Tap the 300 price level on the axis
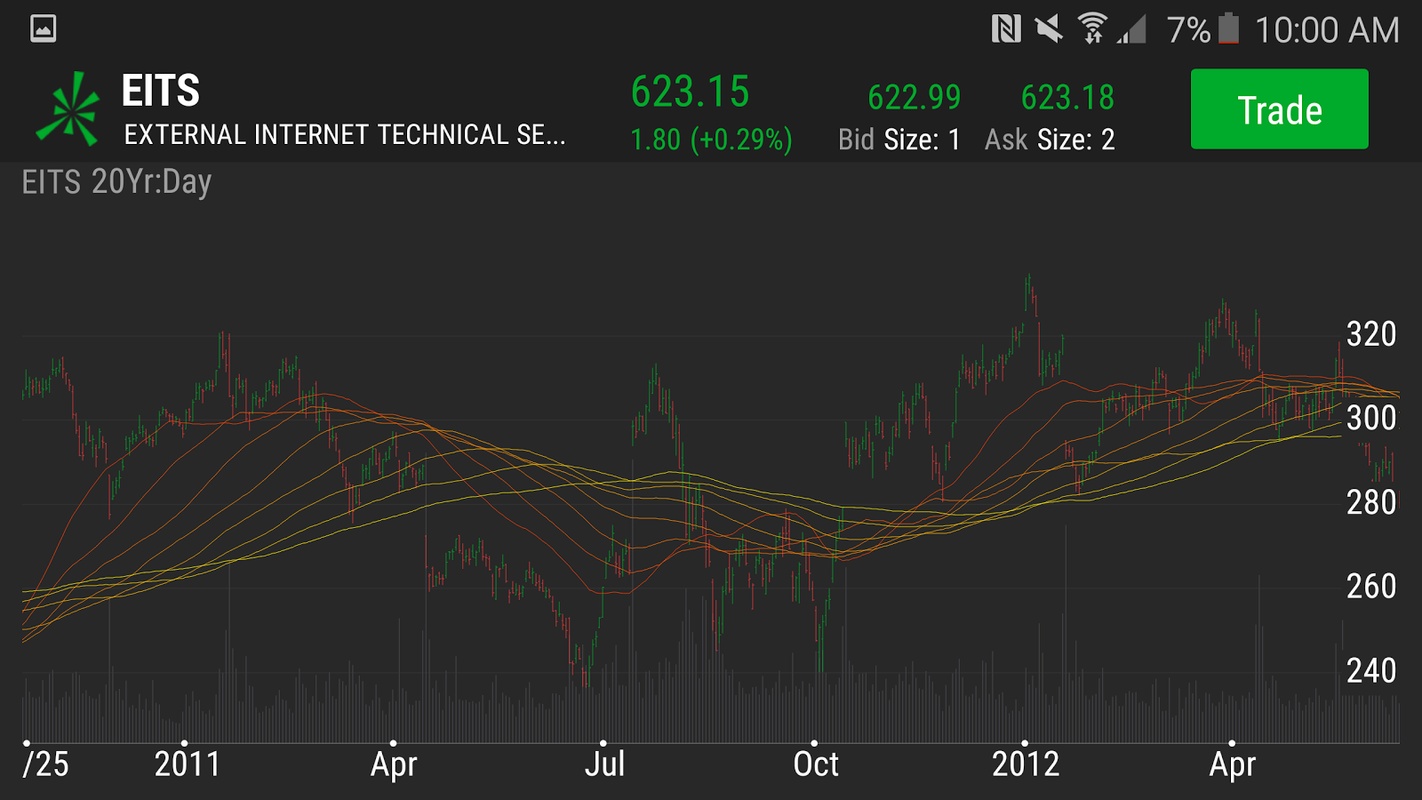 pyautogui.click(x=1371, y=417)
